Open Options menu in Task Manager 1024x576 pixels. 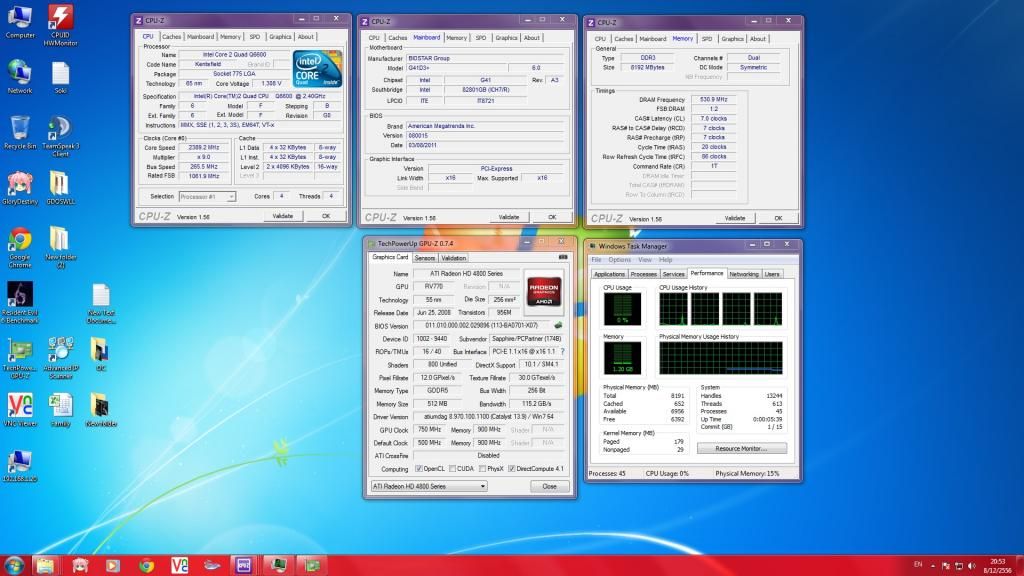pyautogui.click(x=620, y=260)
